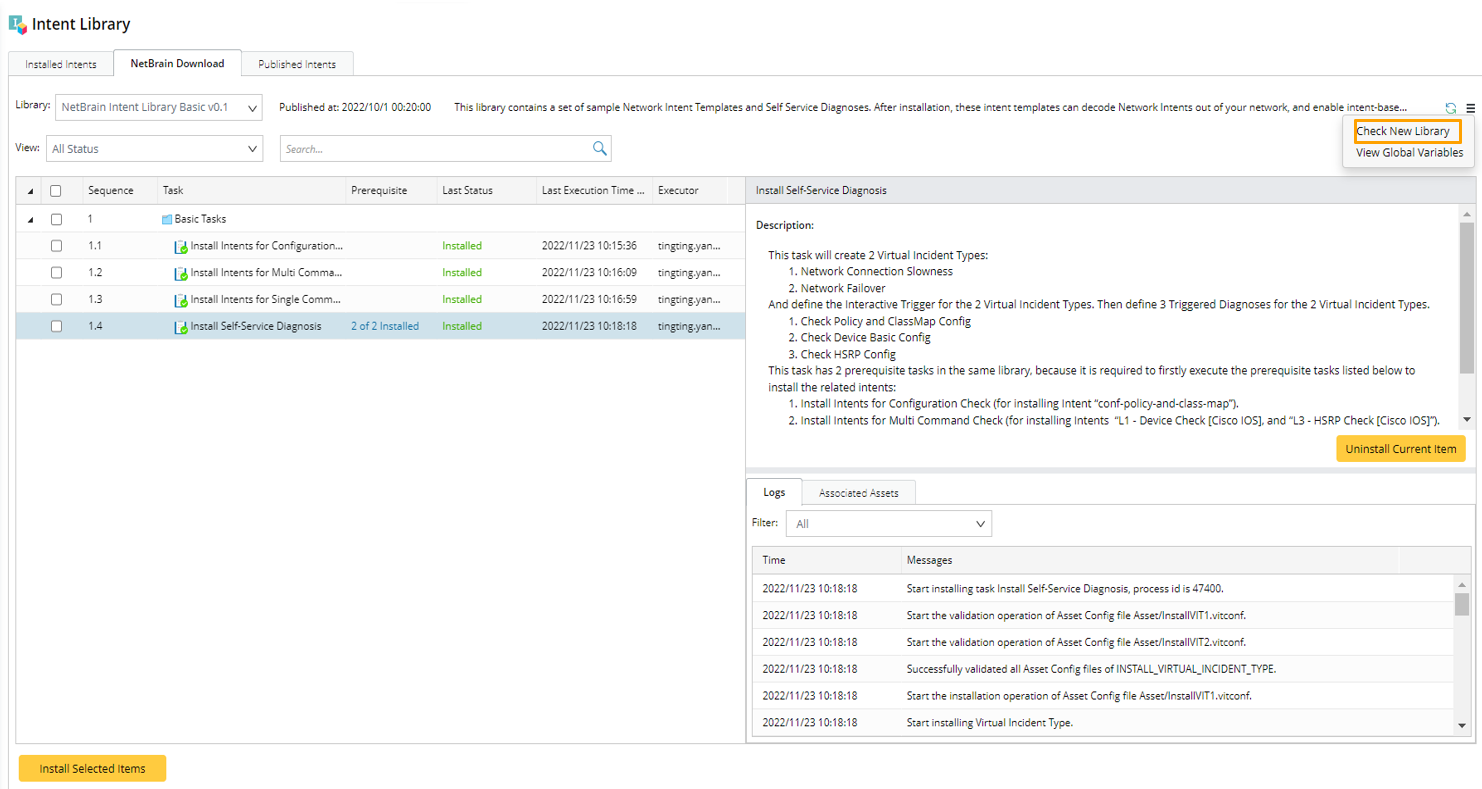Open the Published Intents tab
The width and height of the screenshot is (1482, 789).
(x=297, y=64)
